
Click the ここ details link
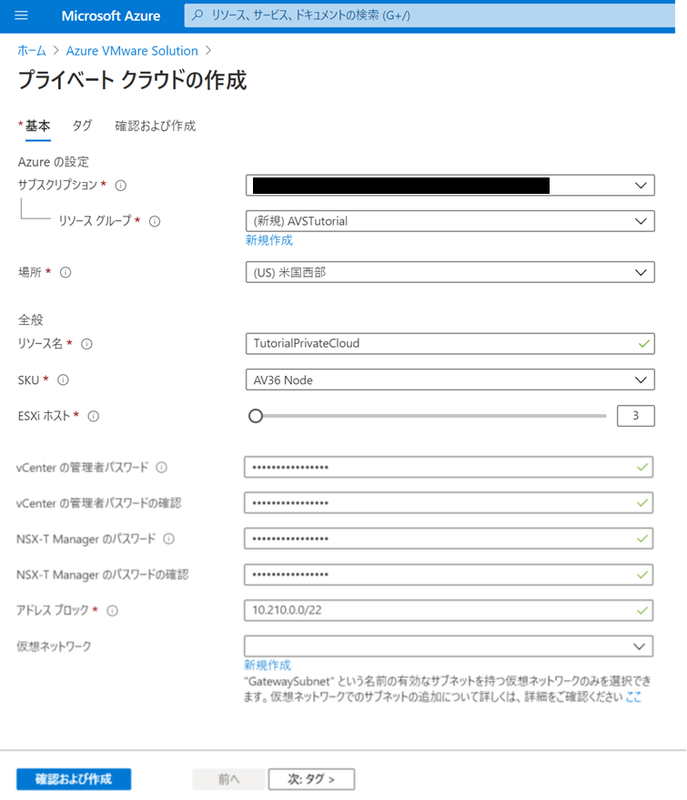[633, 697]
